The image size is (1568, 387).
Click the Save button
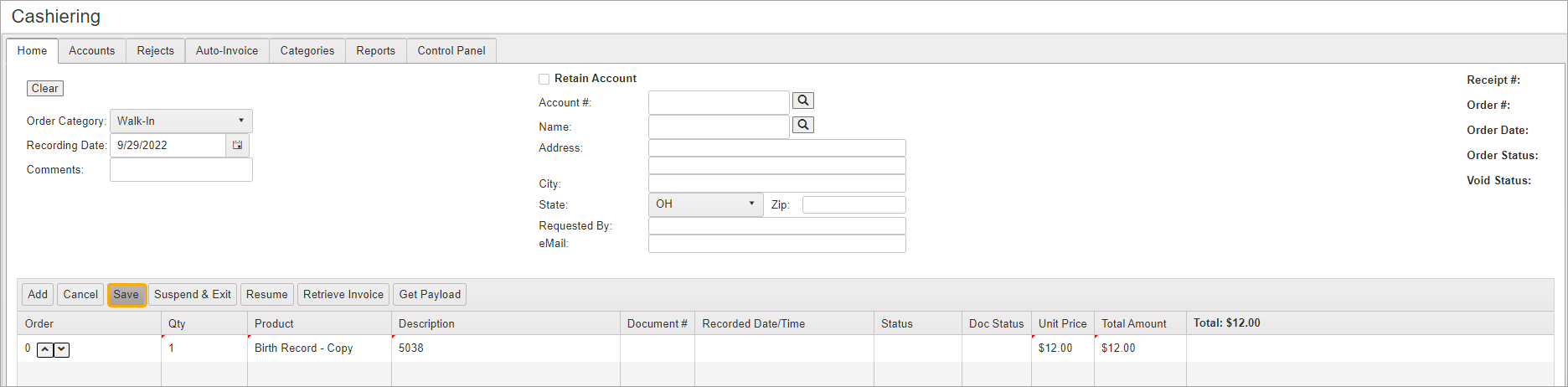pyautogui.click(x=126, y=295)
